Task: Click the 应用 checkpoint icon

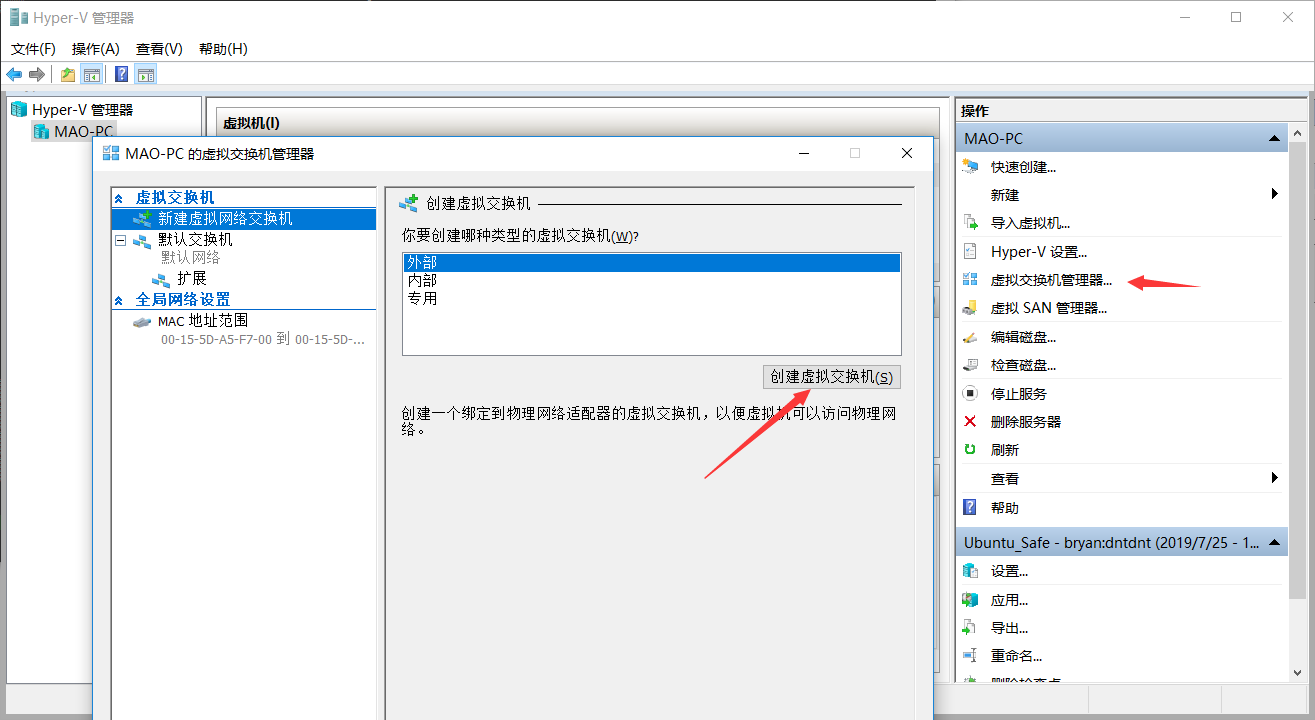Action: tap(970, 600)
